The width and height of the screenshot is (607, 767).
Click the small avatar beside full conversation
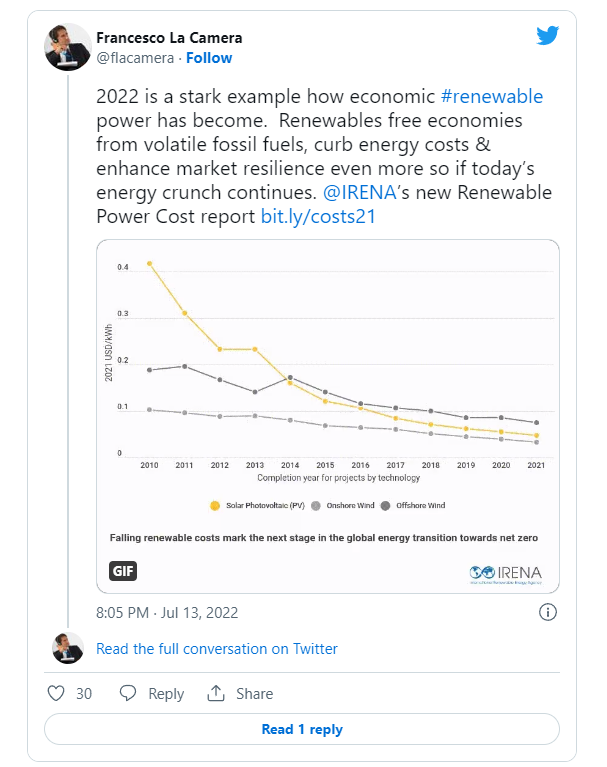point(68,648)
